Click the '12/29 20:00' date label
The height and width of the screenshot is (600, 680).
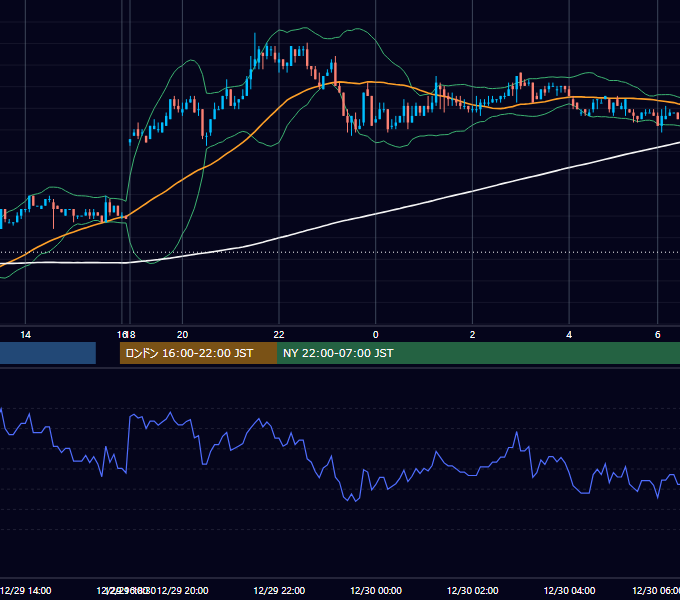tap(183, 590)
